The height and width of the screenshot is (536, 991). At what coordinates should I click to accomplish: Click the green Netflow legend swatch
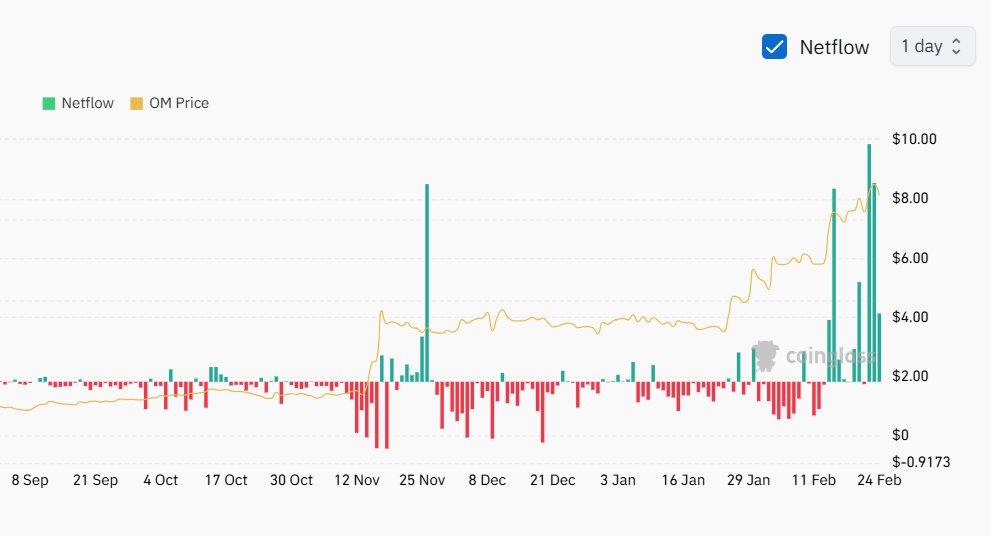49,103
